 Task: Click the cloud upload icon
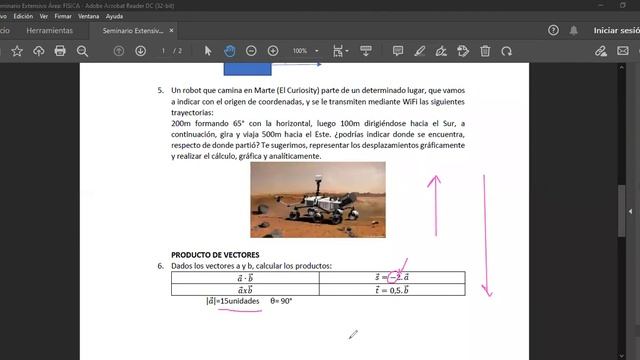pyautogui.click(x=38, y=51)
